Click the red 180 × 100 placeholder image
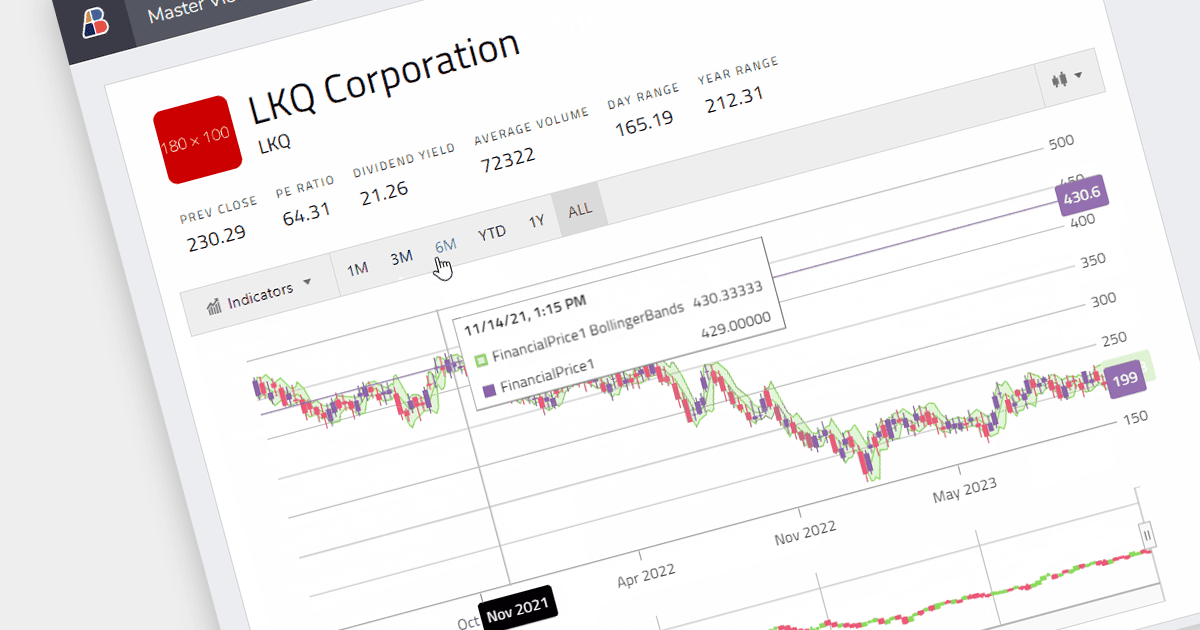This screenshot has height=630, width=1200. pos(198,140)
